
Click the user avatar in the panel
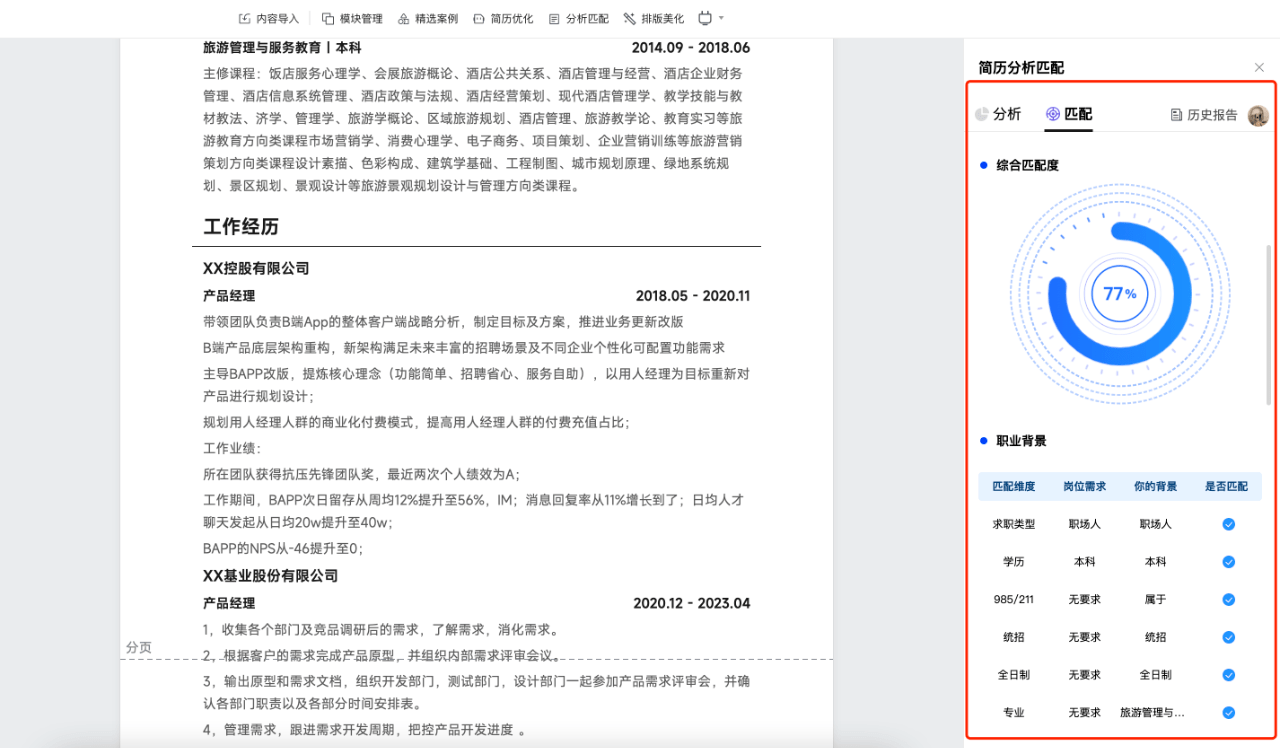click(1258, 114)
